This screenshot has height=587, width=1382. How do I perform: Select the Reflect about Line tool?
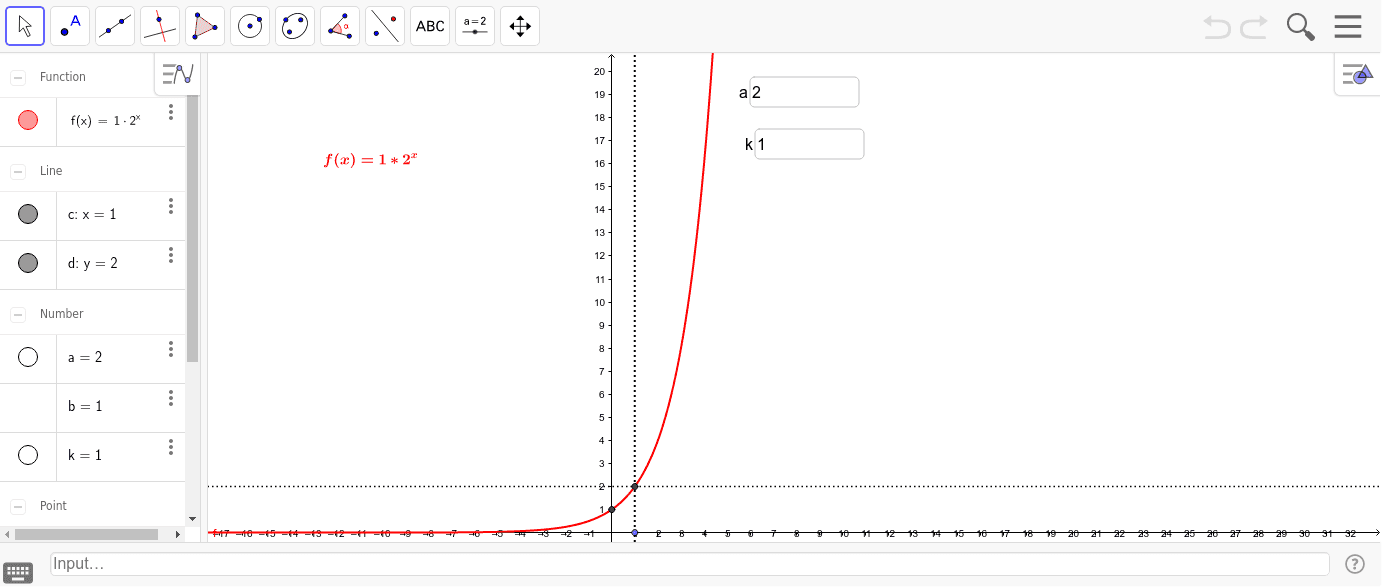(385, 26)
